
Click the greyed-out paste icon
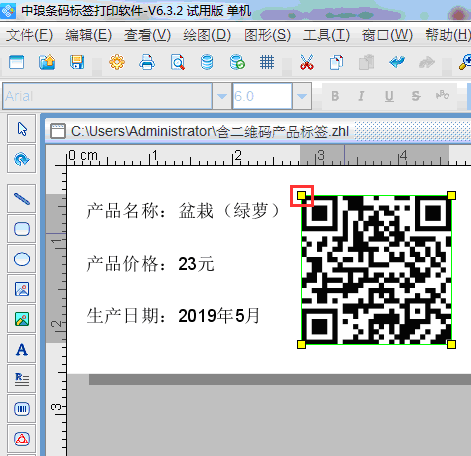366,62
